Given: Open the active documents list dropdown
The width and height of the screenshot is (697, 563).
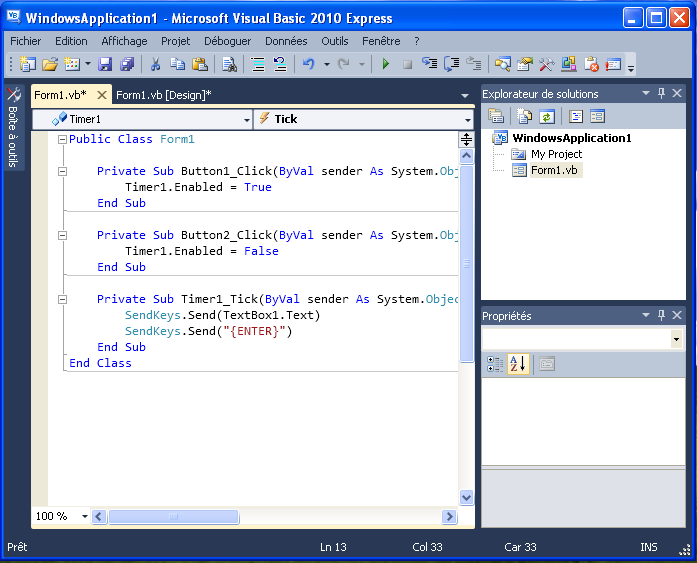Looking at the screenshot, I should pos(465,96).
